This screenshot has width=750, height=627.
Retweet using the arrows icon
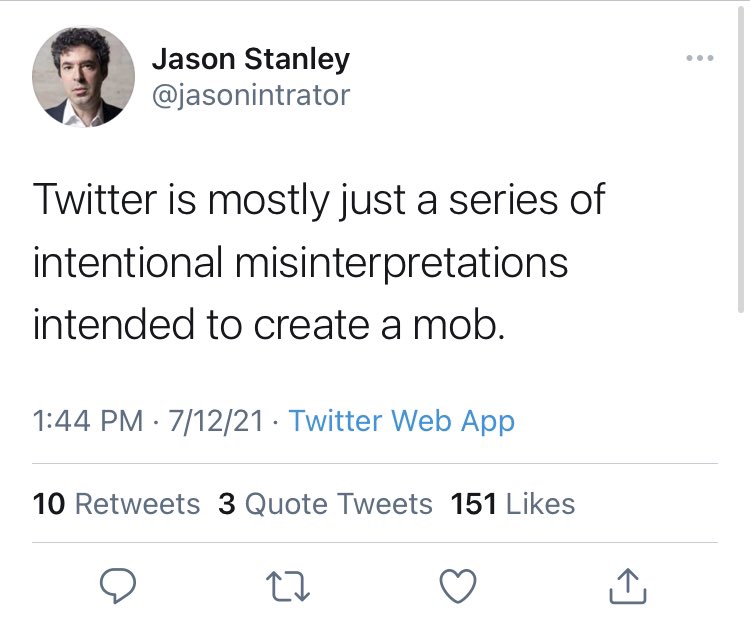click(290, 586)
